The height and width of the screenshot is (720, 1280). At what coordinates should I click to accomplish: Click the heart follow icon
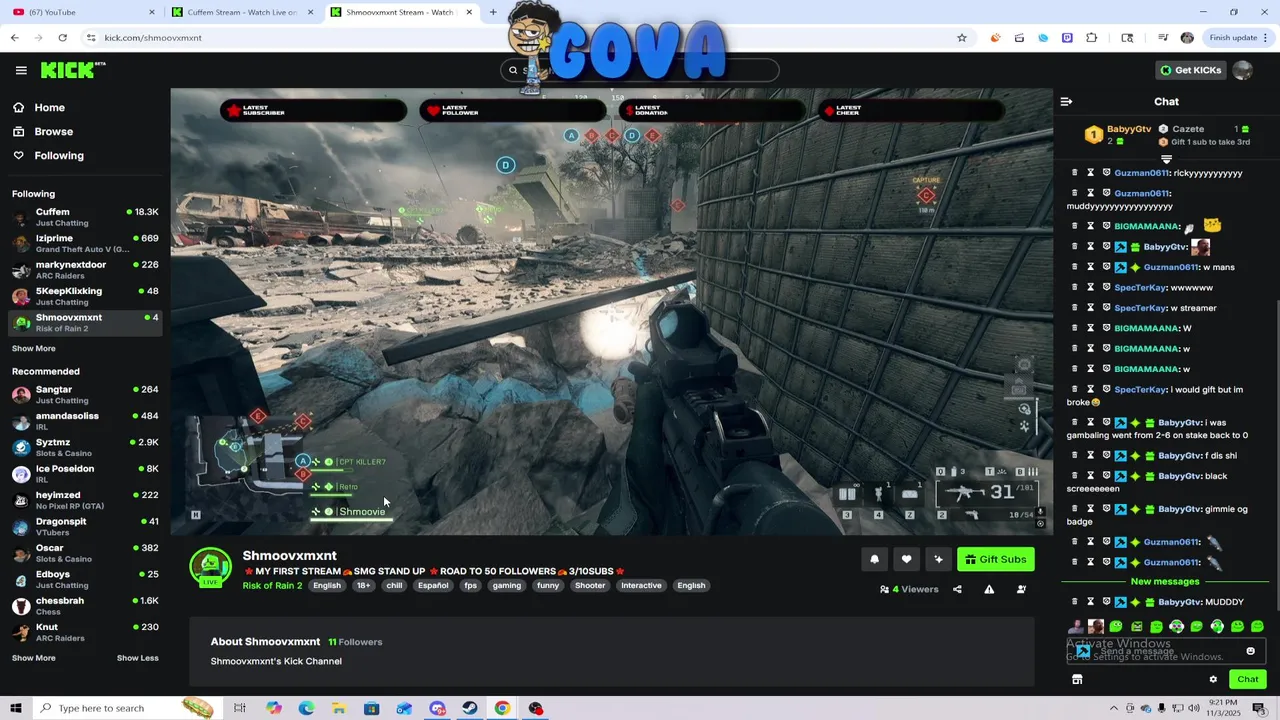(x=906, y=559)
